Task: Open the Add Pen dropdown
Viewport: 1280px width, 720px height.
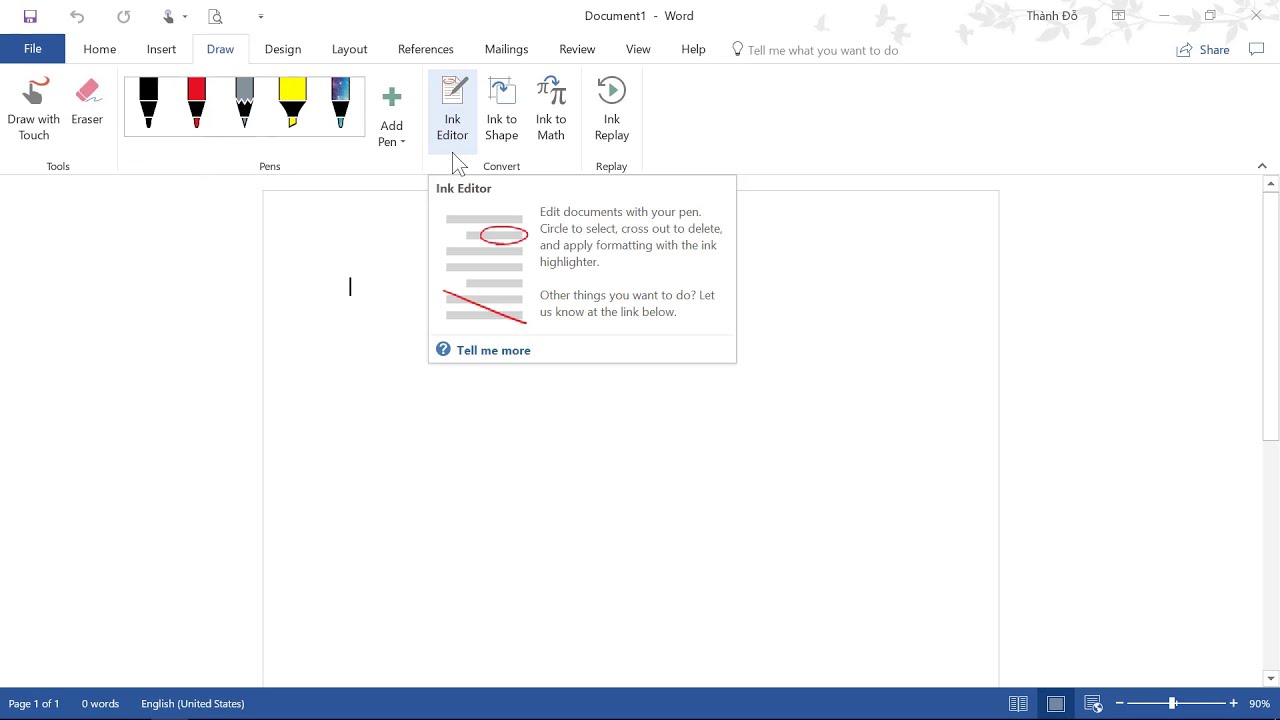Action: (x=391, y=118)
